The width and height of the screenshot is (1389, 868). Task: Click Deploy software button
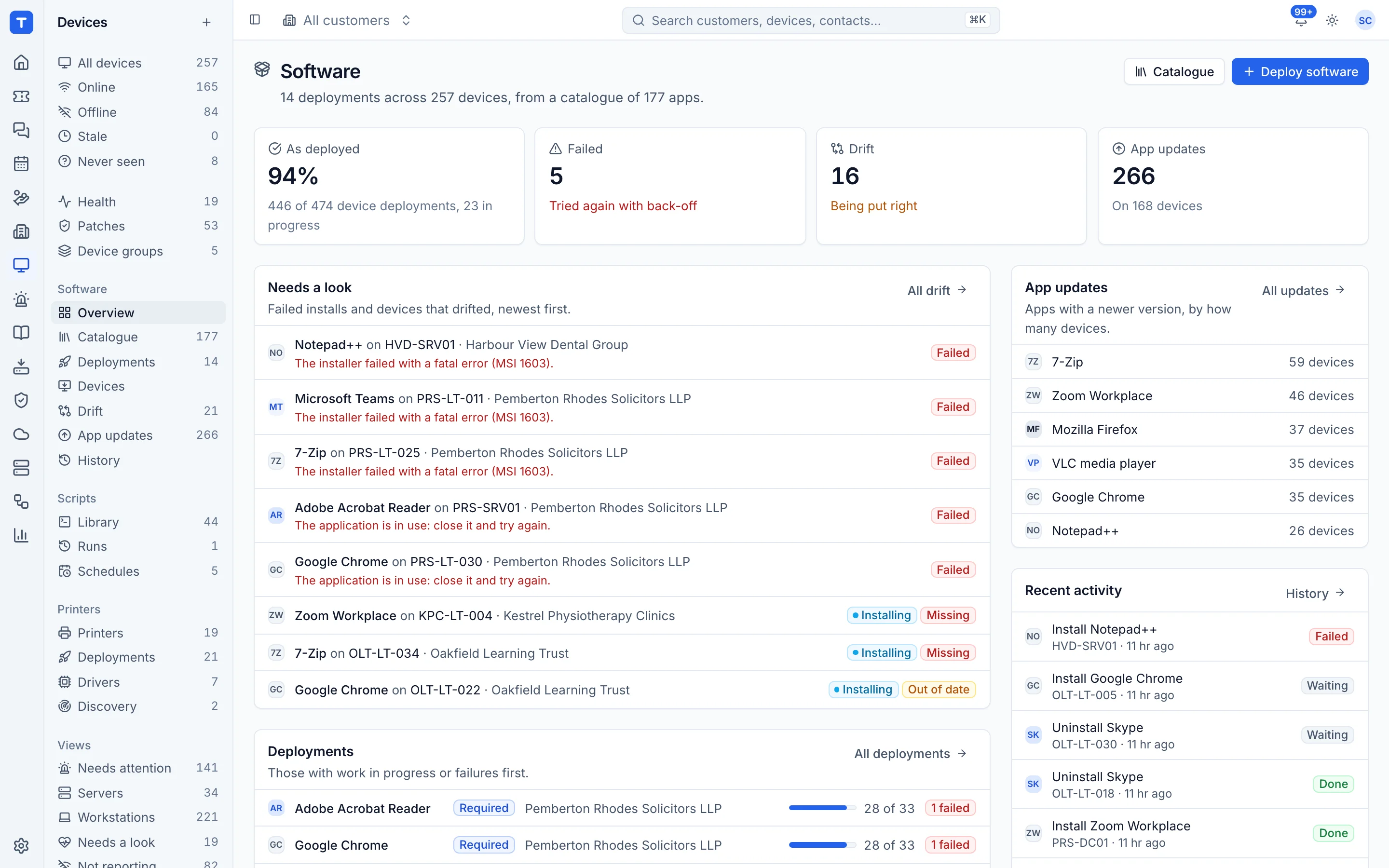pyautogui.click(x=1300, y=72)
